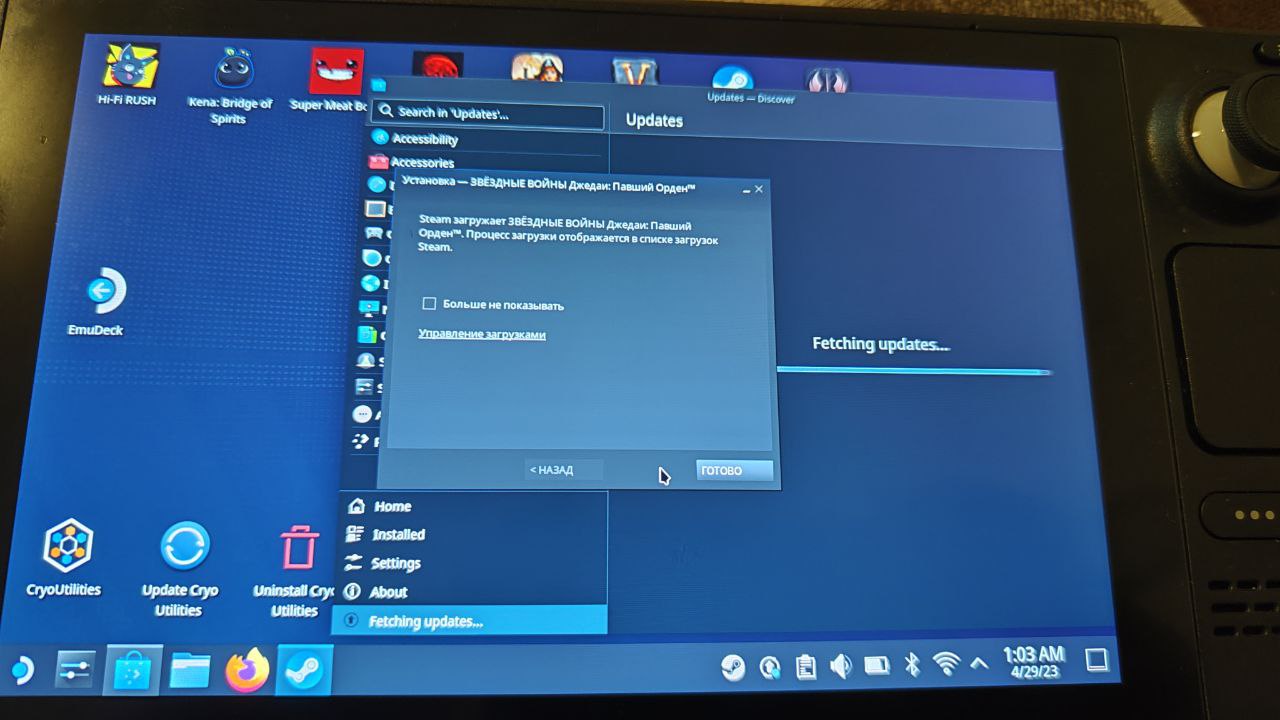Image resolution: width=1280 pixels, height=720 pixels.
Task: Close the Steam install dialog
Action: (x=759, y=188)
